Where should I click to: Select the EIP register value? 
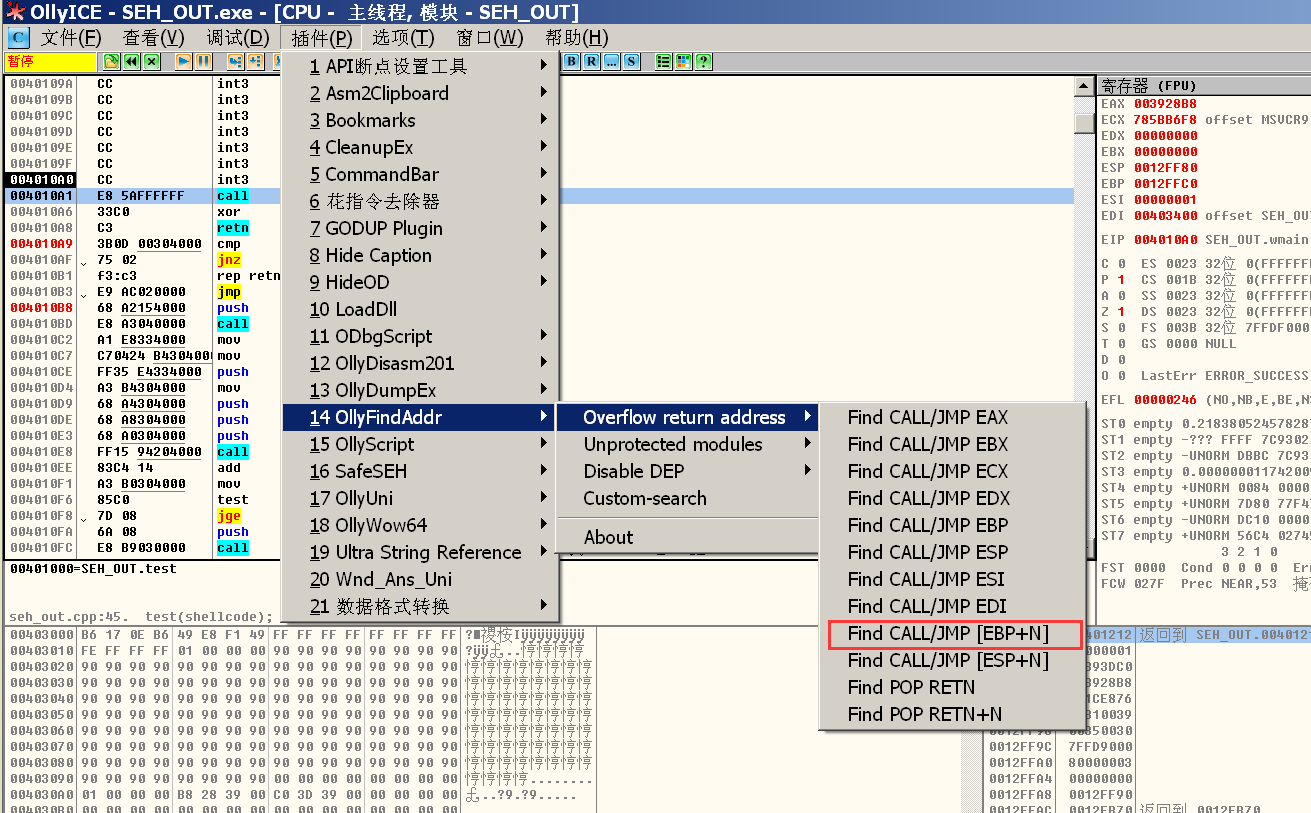1164,239
